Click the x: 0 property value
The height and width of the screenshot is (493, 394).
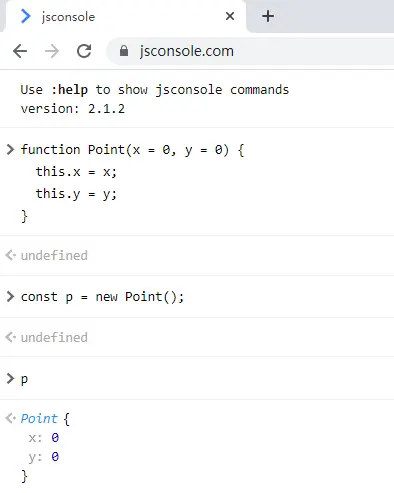coord(55,437)
